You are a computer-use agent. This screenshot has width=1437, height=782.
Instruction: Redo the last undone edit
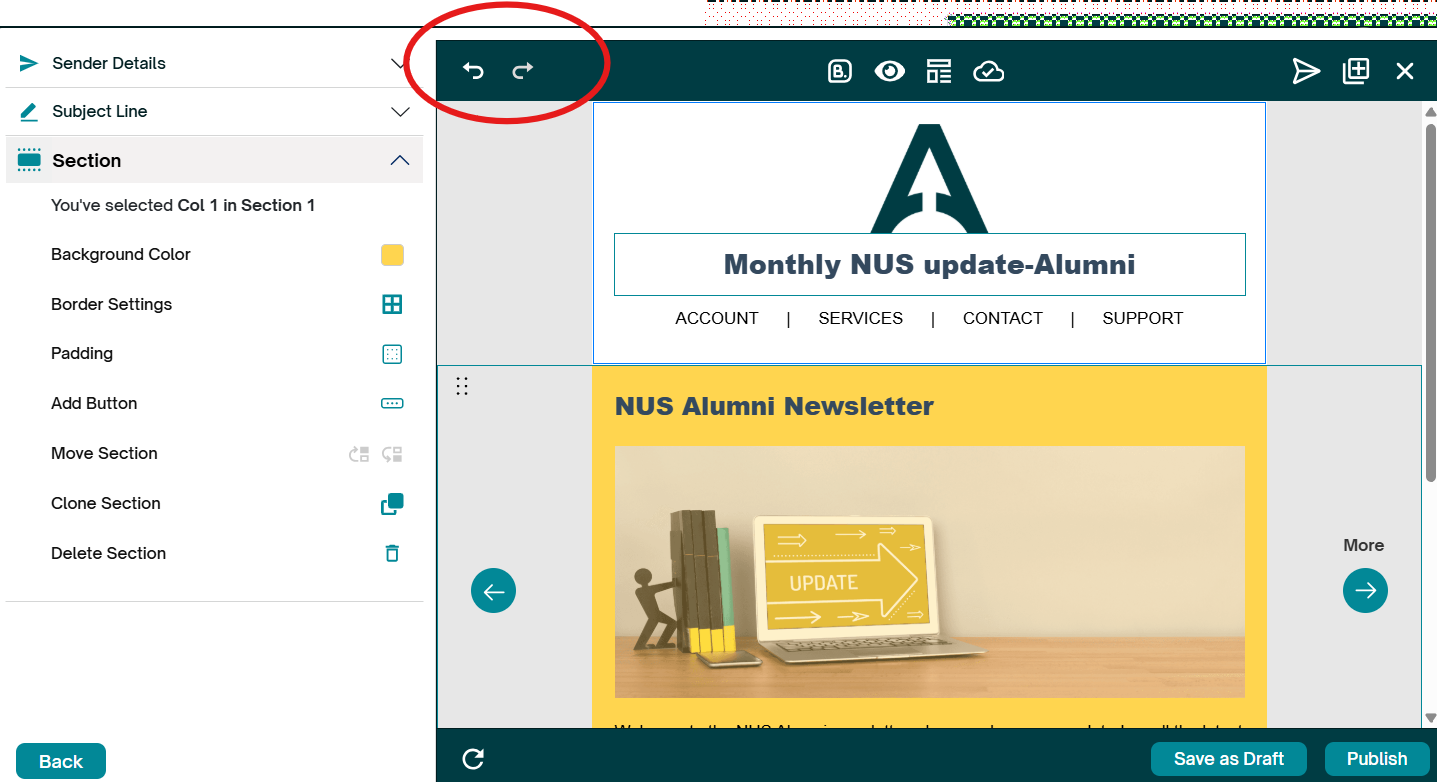pyautogui.click(x=523, y=71)
